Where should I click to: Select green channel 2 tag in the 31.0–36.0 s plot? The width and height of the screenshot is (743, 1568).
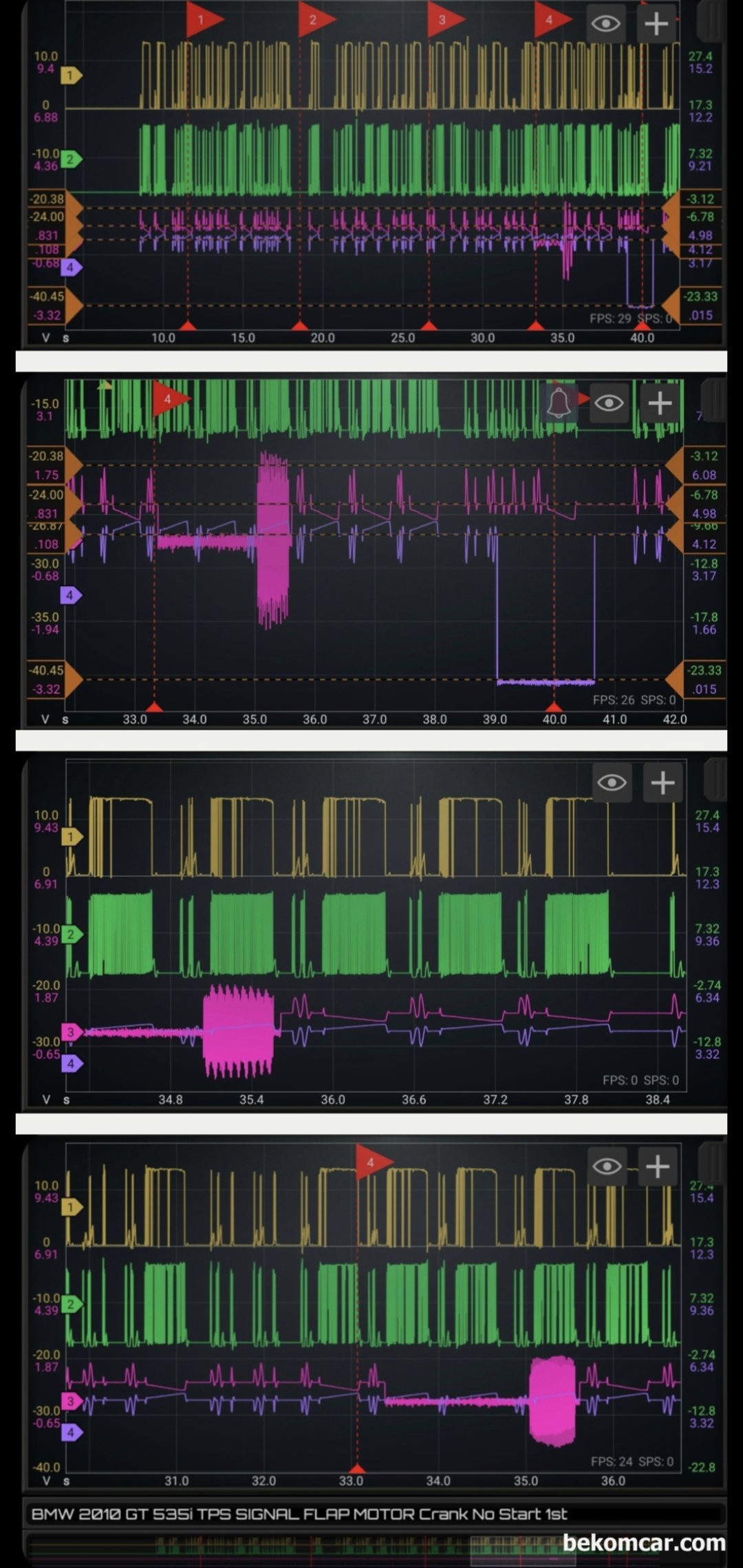[x=72, y=1304]
